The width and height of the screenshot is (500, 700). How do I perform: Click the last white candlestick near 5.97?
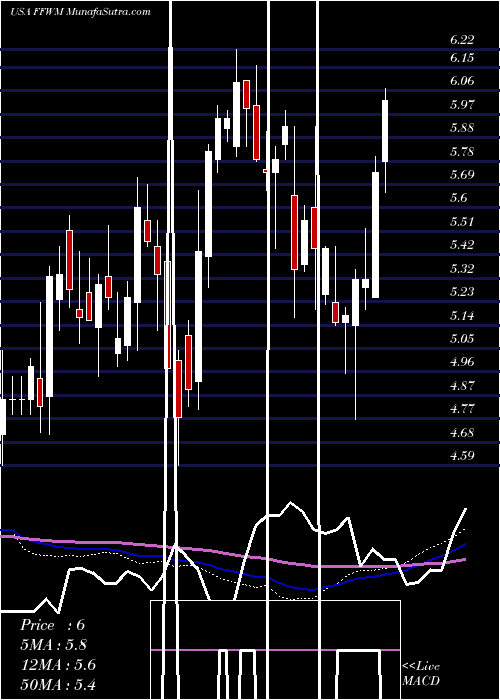tap(385, 131)
